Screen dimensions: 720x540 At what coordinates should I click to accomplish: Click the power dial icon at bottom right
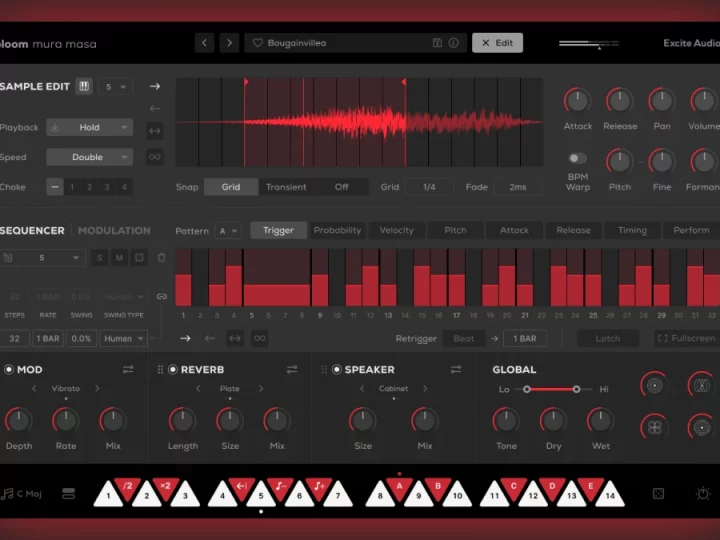pyautogui.click(x=703, y=494)
